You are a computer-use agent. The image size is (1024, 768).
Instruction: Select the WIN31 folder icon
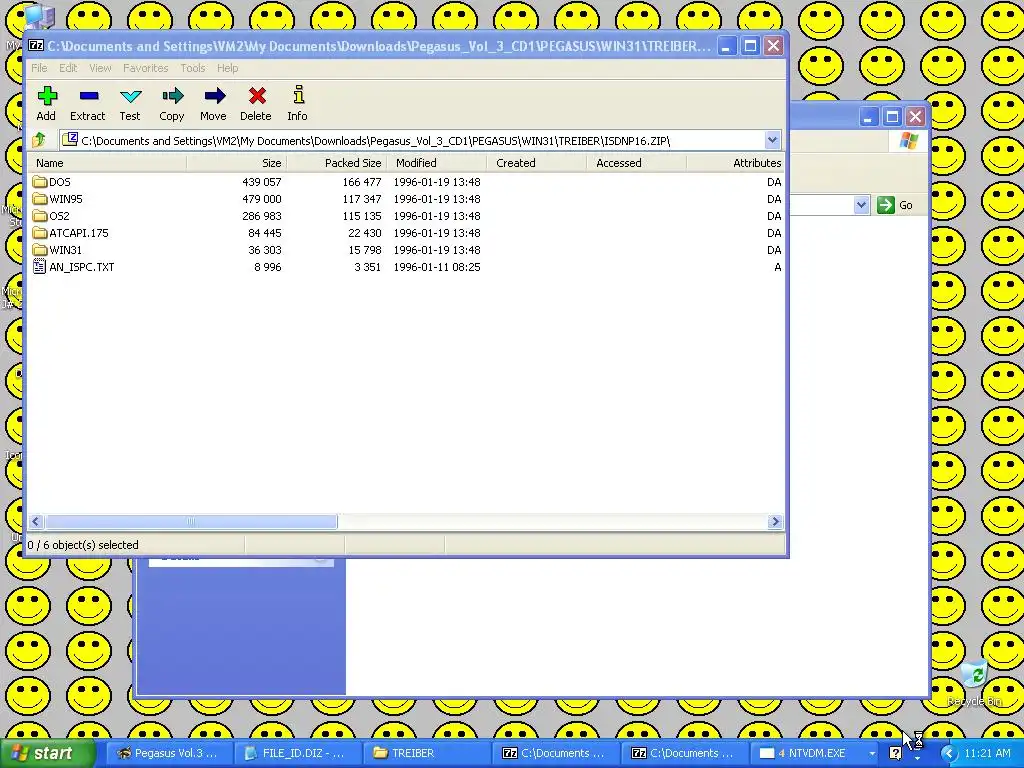(40, 249)
